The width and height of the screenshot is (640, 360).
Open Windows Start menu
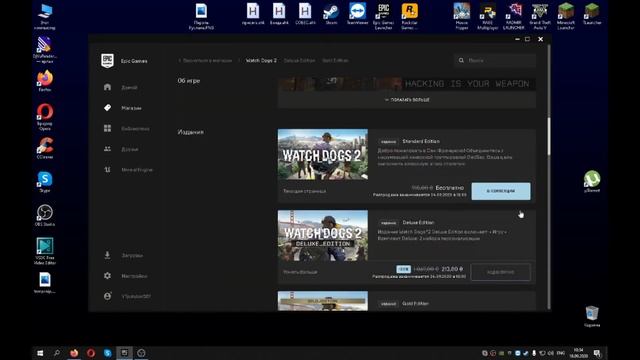tap(40, 353)
